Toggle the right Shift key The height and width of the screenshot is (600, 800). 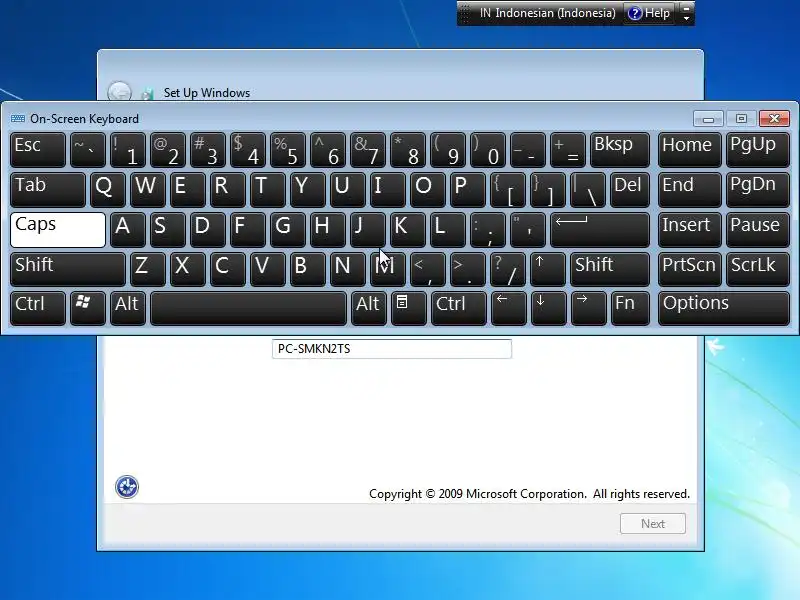(x=610, y=269)
